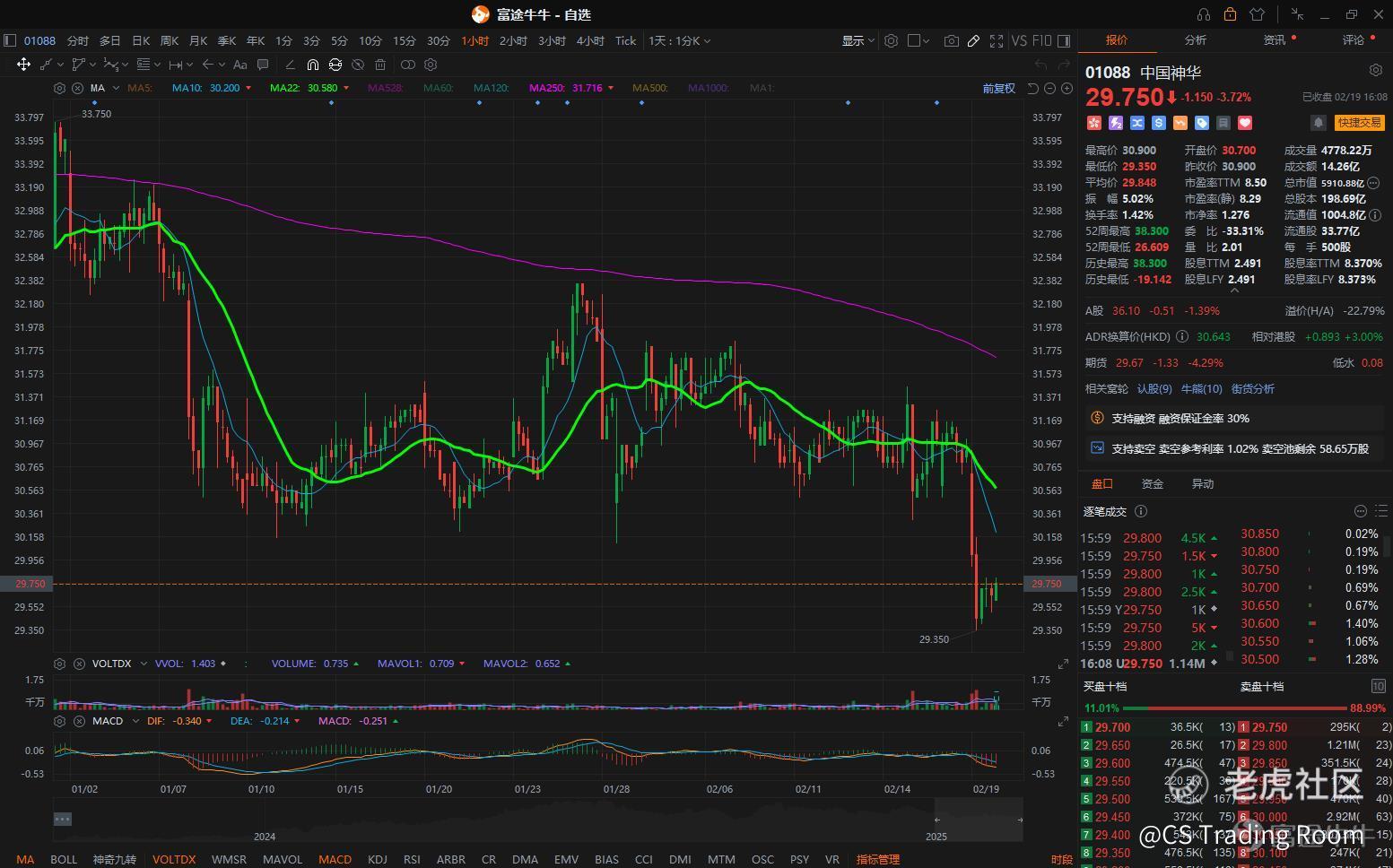Expand the MACD indicator name dropdown
Viewport: 1393px width, 868px height.
(136, 721)
